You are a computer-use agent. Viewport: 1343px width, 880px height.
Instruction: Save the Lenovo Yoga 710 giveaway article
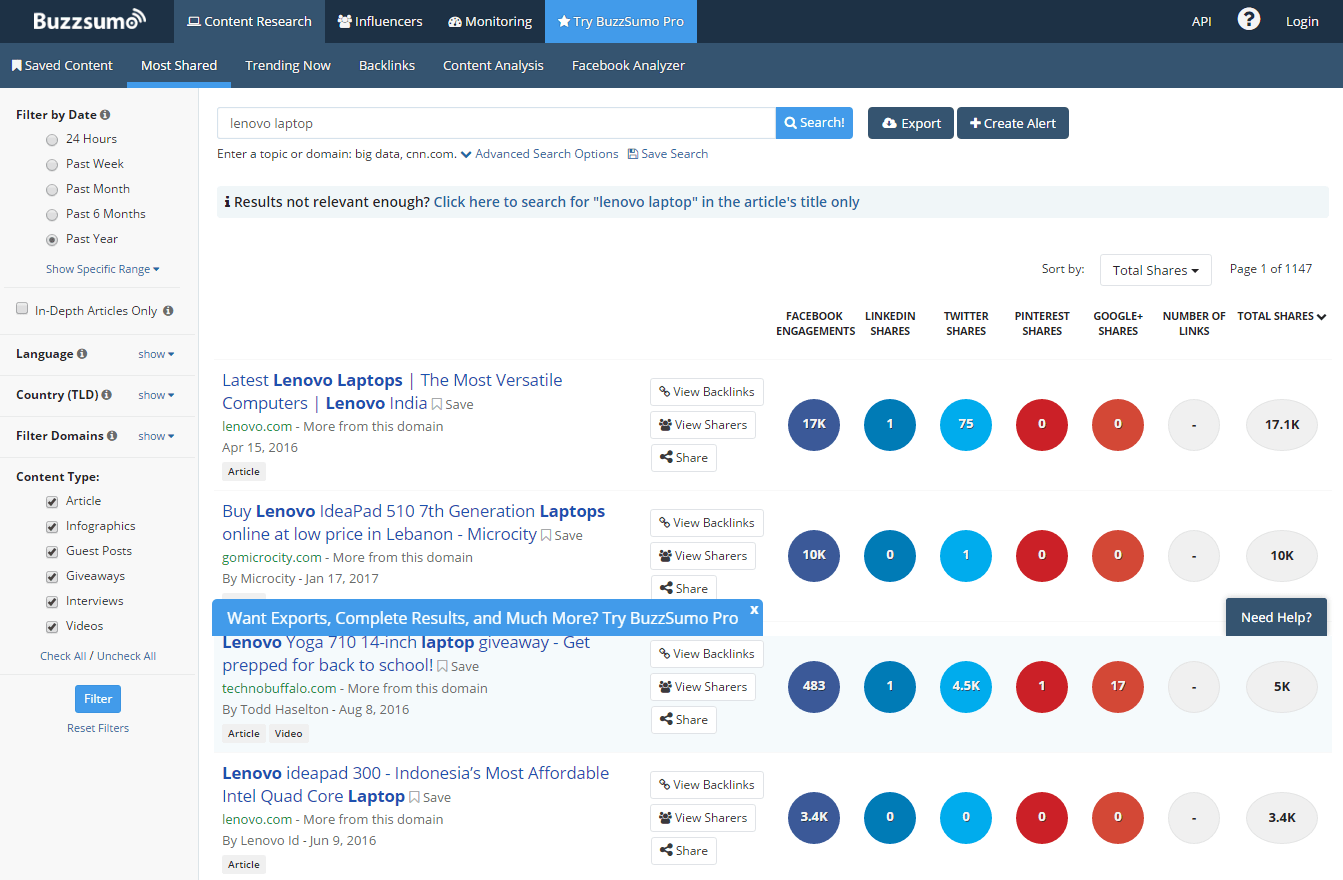tap(457, 666)
